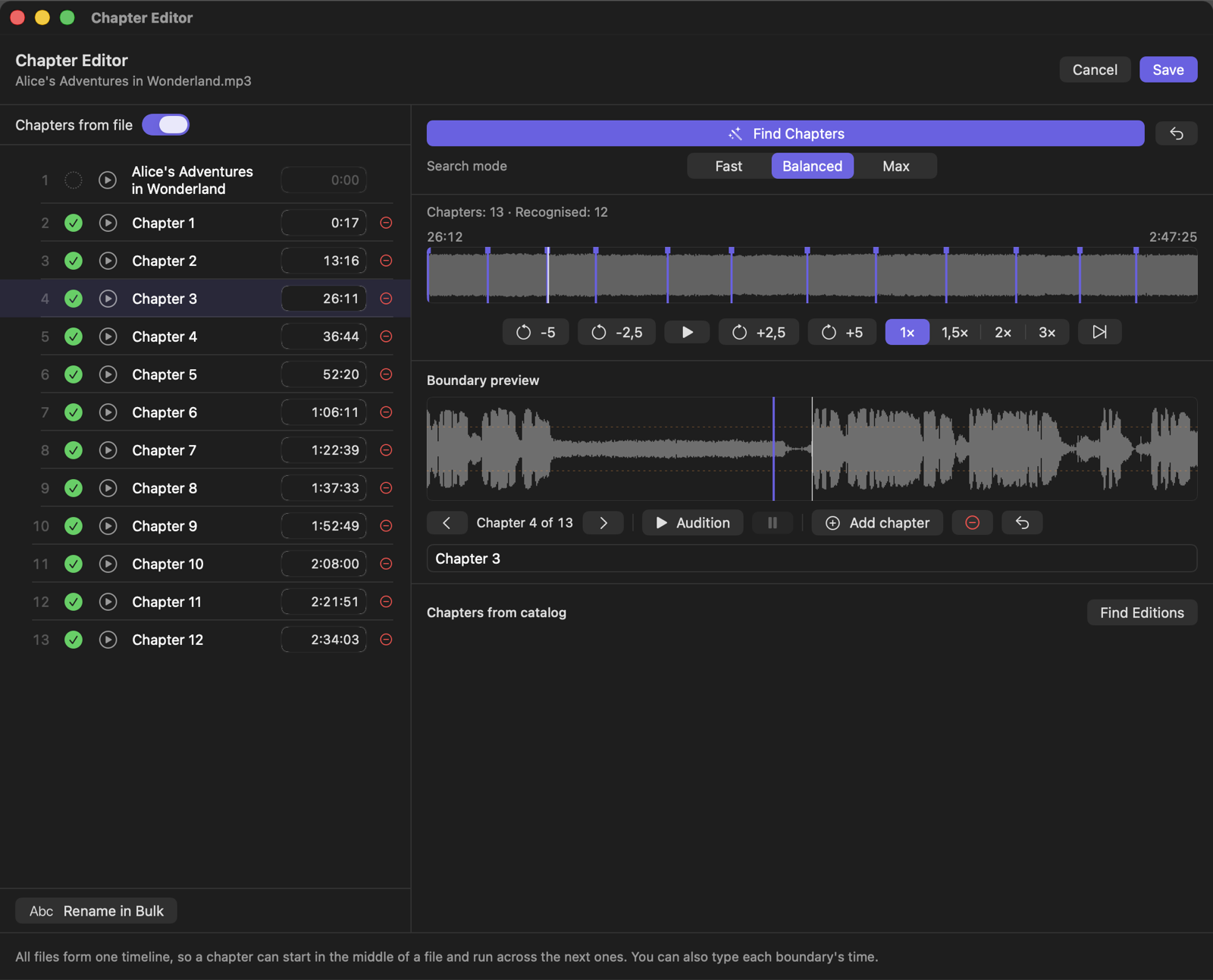Toggle the green check for Chapter 8
The width and height of the screenshot is (1213, 980).
74,488
